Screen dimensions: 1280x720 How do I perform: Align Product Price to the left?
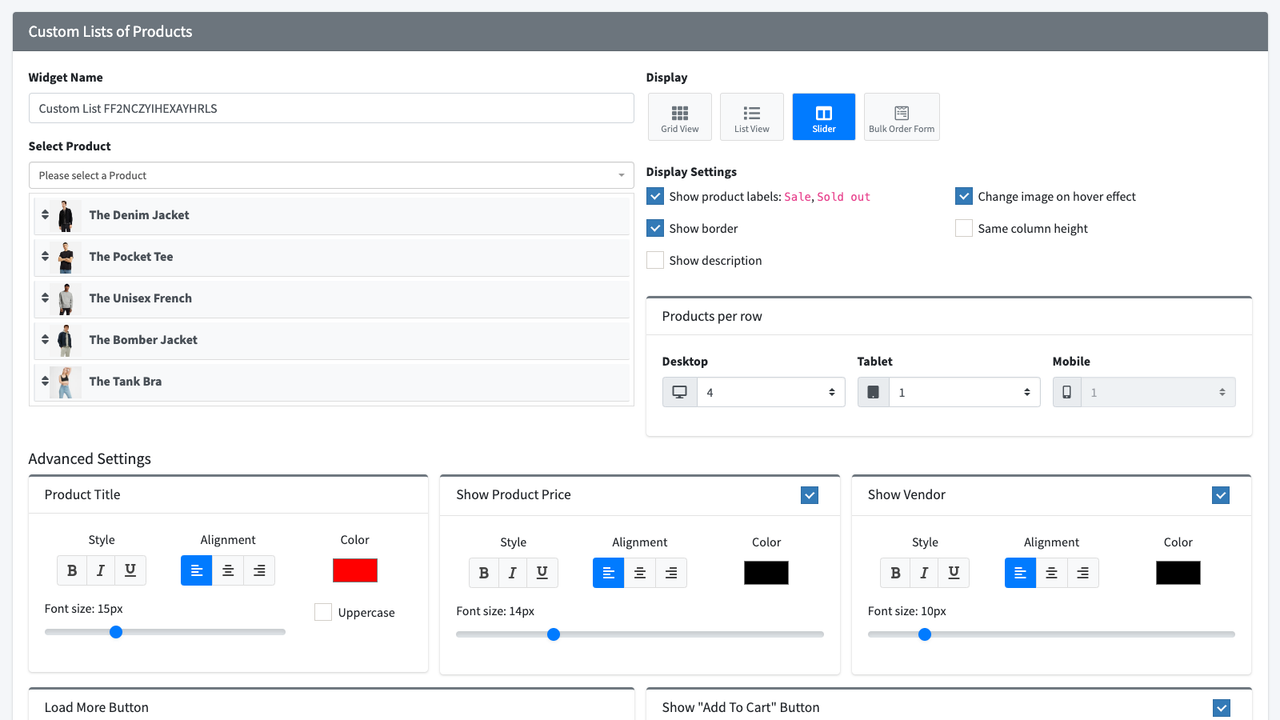pyautogui.click(x=609, y=573)
